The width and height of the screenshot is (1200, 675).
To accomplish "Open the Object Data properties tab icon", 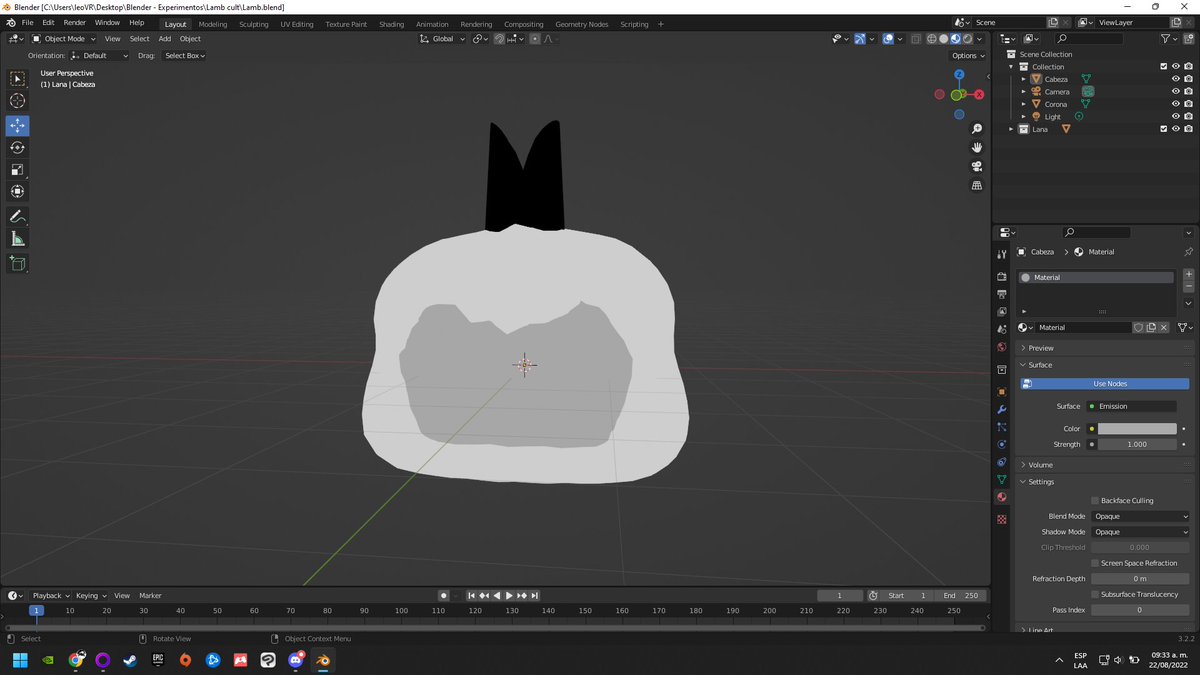I will (x=1002, y=480).
